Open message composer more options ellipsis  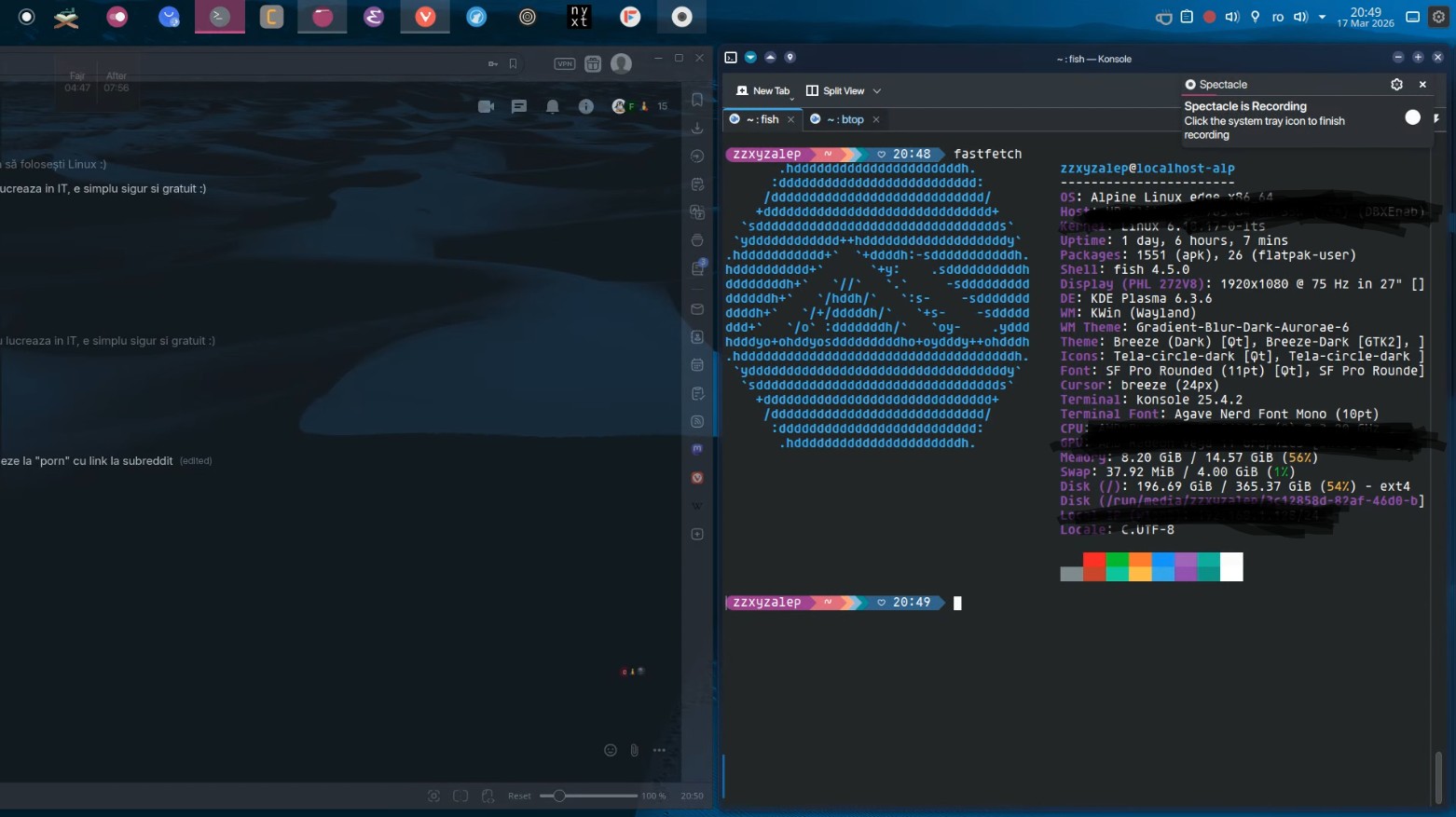point(659,750)
